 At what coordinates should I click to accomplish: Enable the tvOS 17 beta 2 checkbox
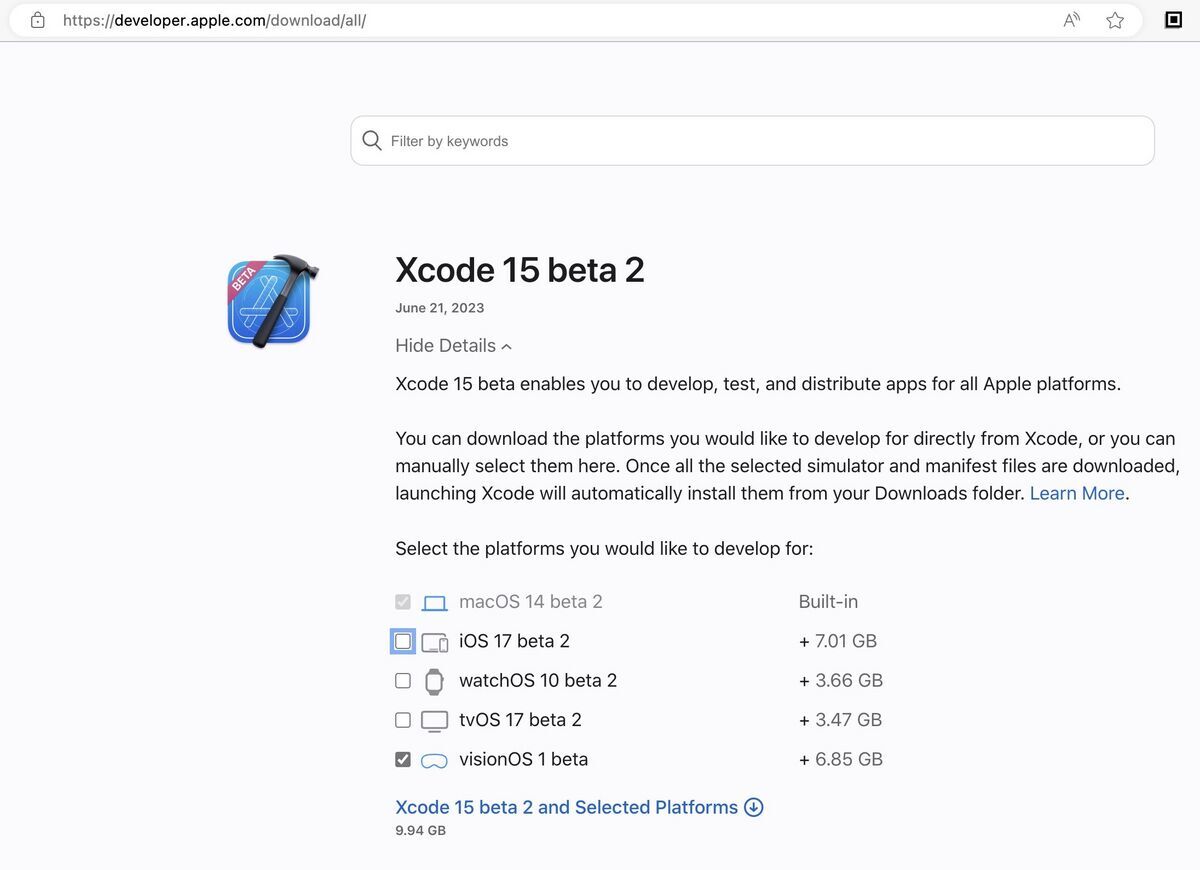402,719
